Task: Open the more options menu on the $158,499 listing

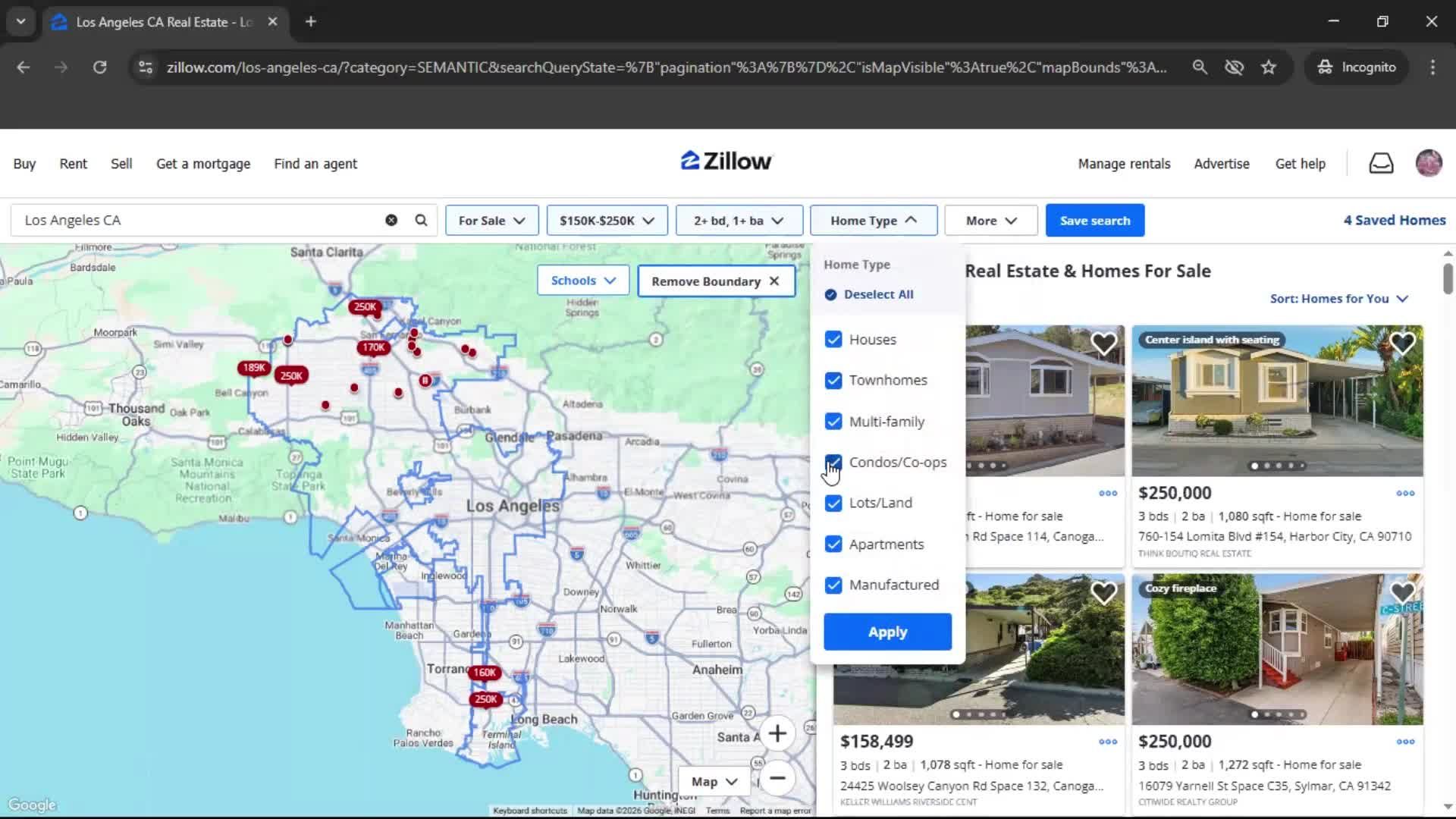Action: (x=1107, y=742)
